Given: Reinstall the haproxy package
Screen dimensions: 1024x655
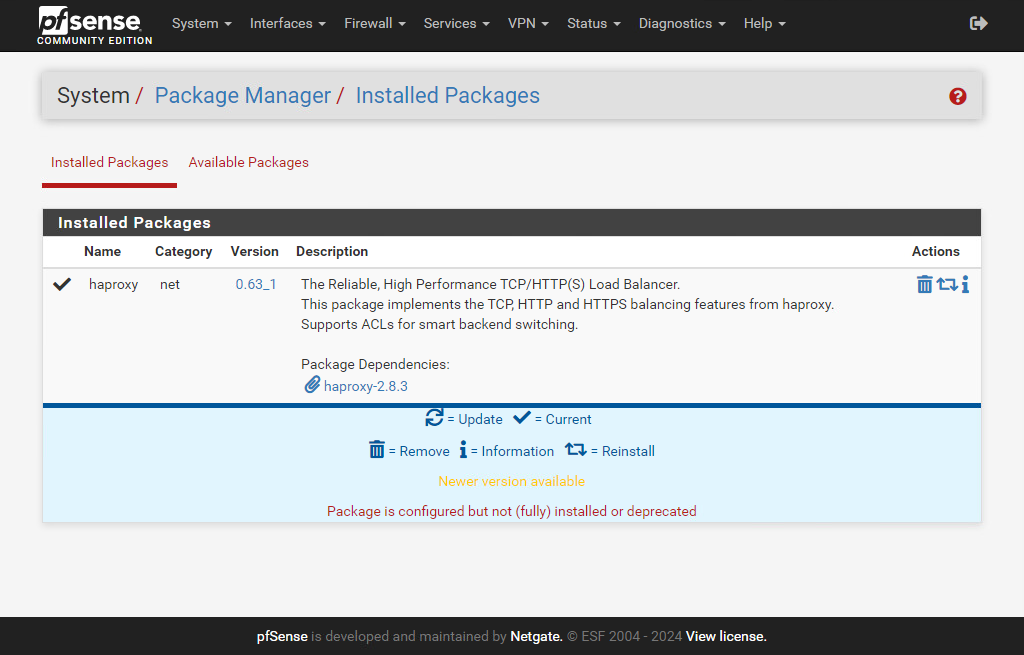Looking at the screenshot, I should tap(947, 284).
